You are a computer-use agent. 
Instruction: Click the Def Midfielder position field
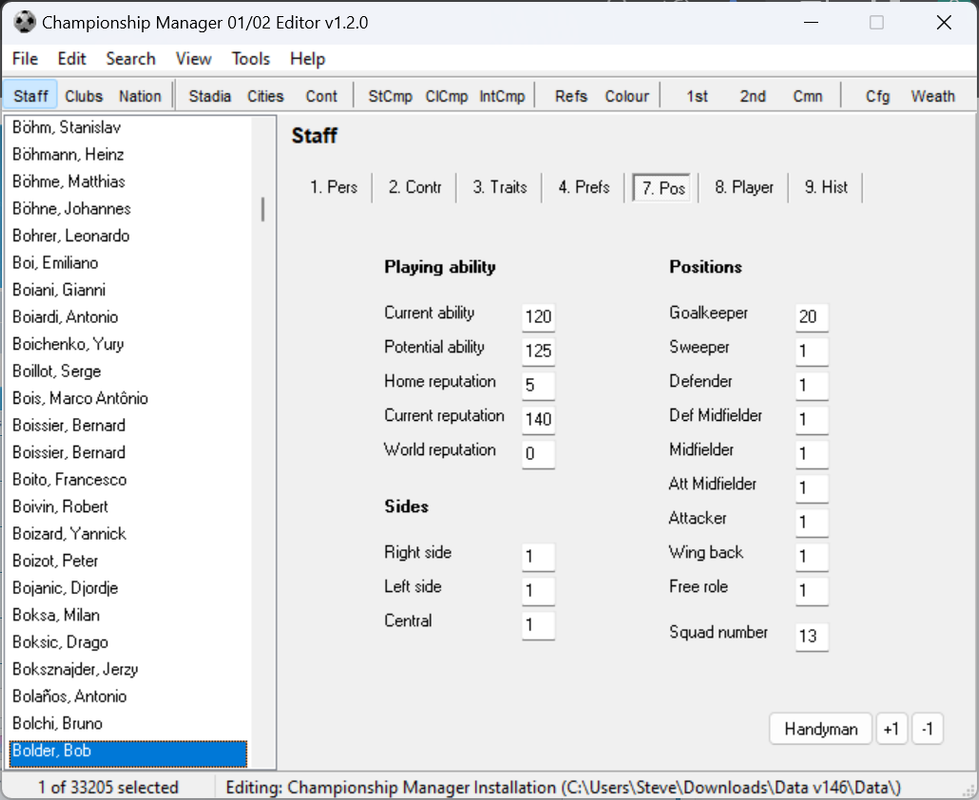pyautogui.click(x=812, y=419)
